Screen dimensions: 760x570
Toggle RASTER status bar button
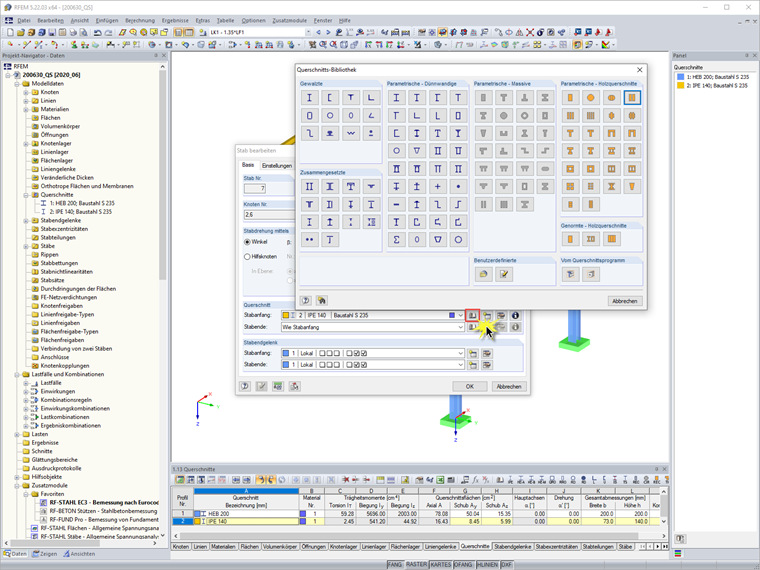[417, 565]
